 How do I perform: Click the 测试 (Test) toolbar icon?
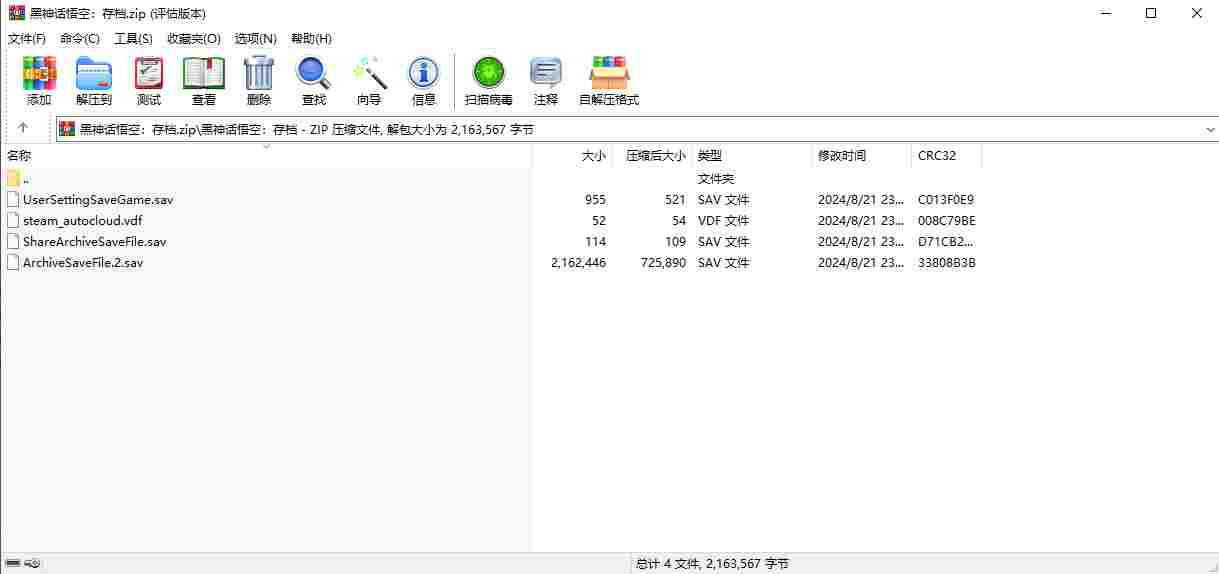149,73
